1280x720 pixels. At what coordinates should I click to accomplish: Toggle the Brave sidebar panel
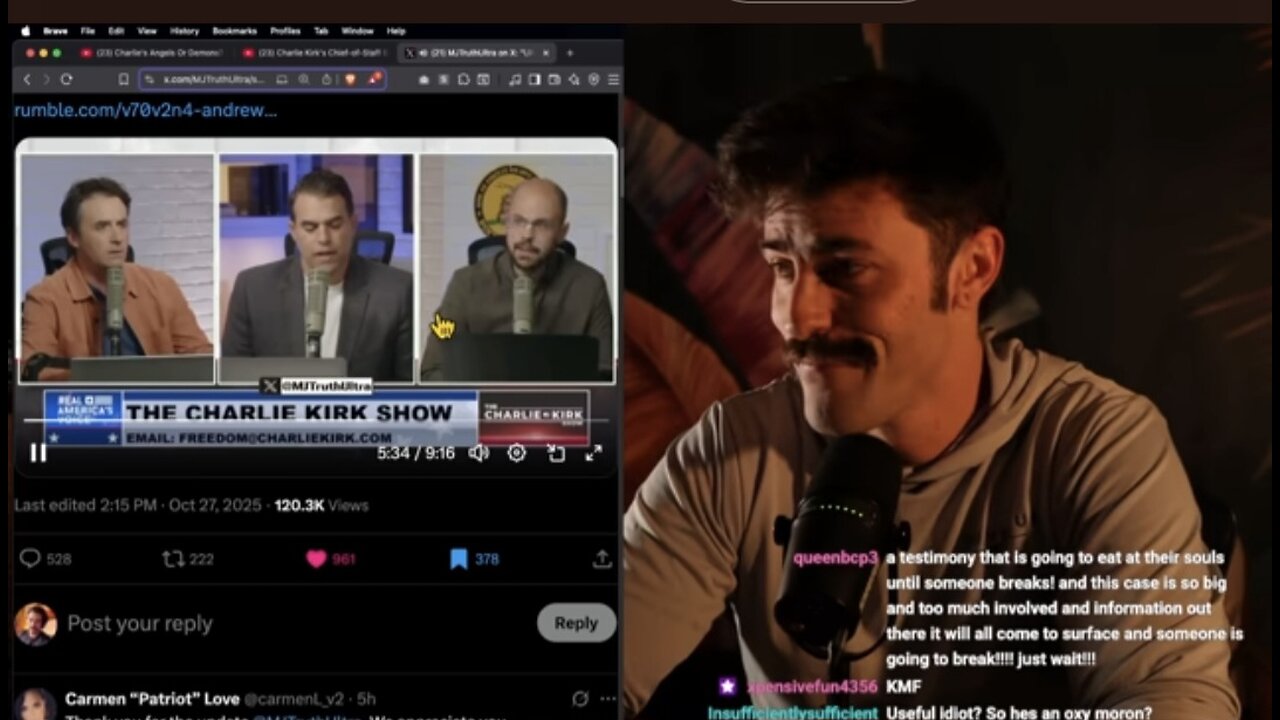535,79
